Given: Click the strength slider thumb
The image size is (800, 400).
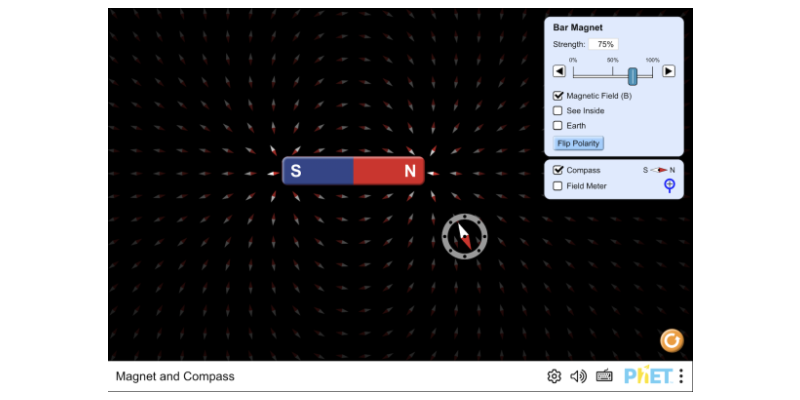Looking at the screenshot, I should 632,76.
